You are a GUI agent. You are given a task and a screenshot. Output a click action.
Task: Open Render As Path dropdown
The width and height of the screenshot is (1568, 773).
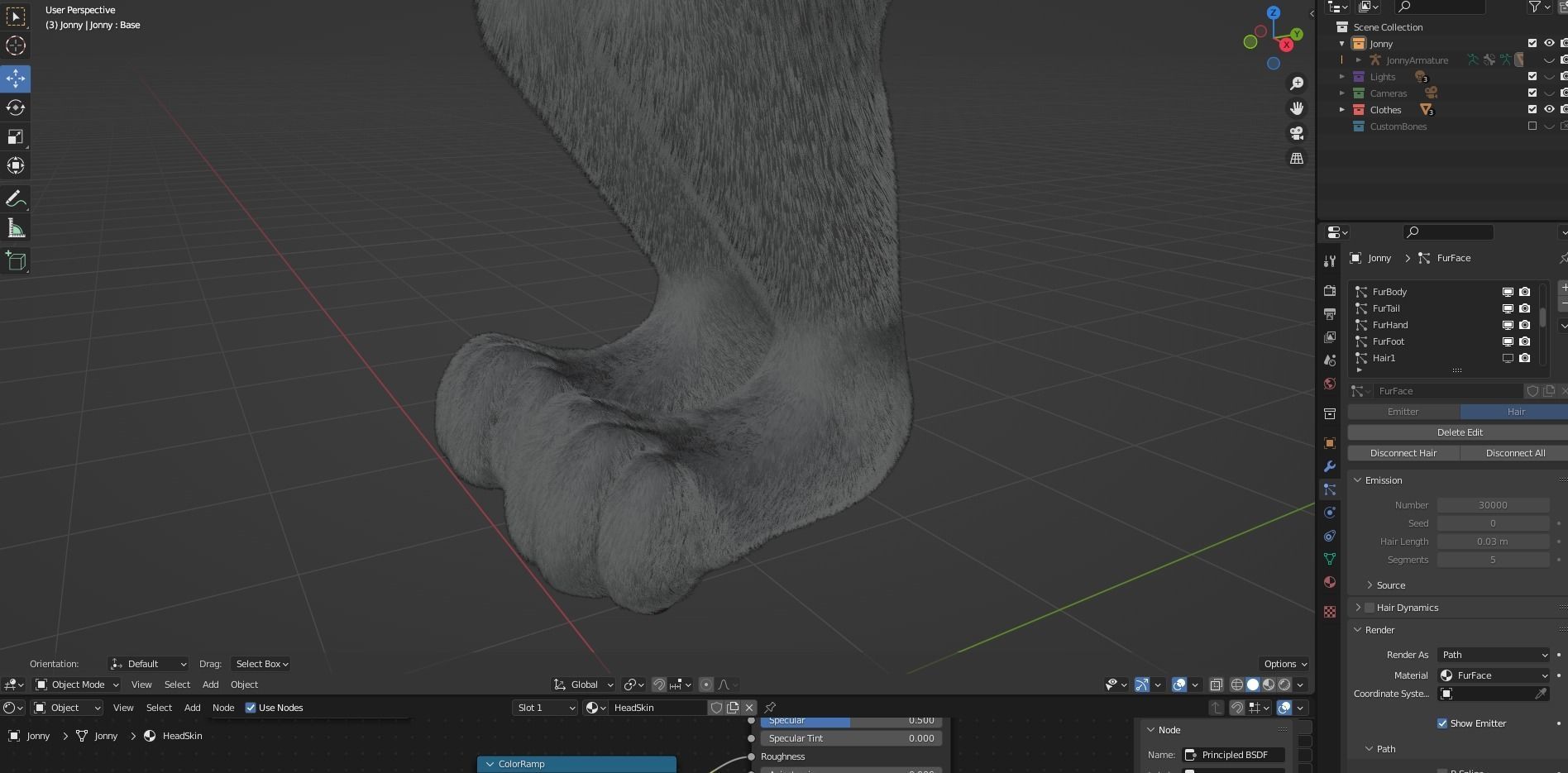click(x=1493, y=655)
